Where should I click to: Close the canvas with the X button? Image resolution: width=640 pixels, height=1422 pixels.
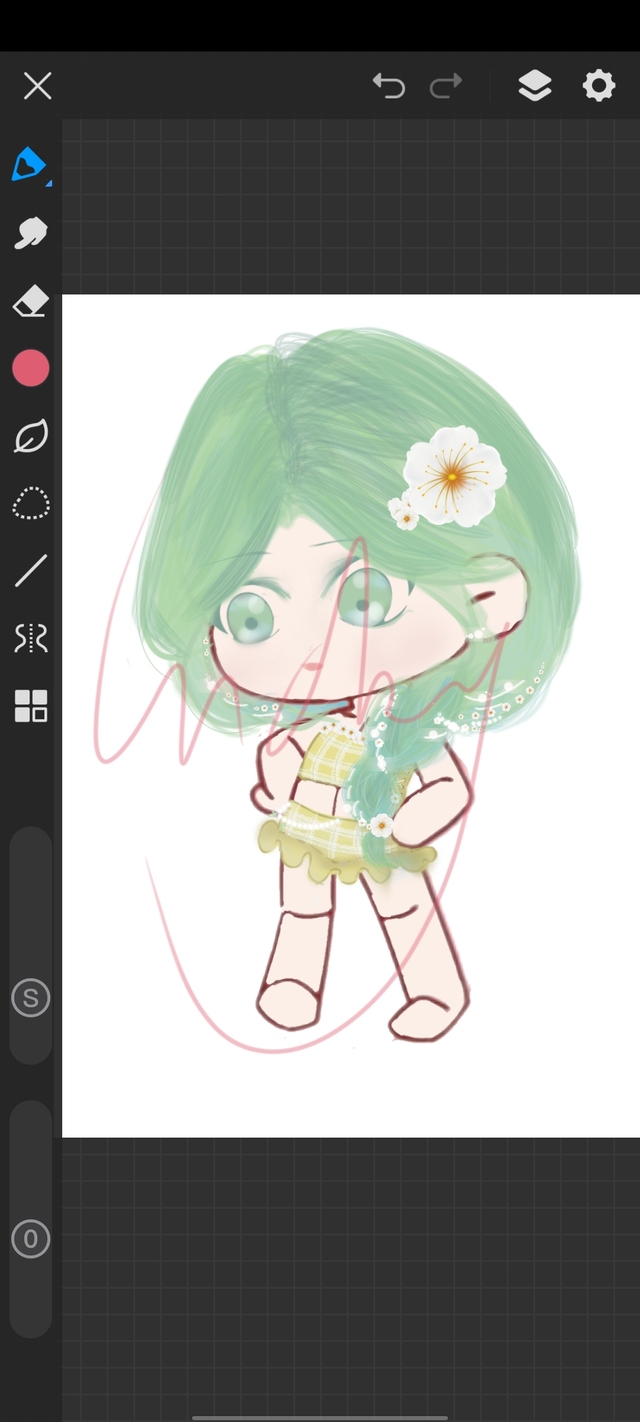point(37,86)
